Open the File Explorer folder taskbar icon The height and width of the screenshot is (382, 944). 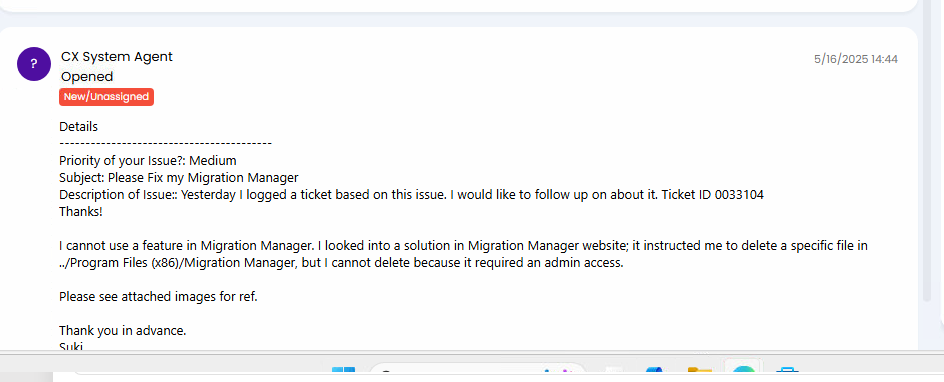700,374
